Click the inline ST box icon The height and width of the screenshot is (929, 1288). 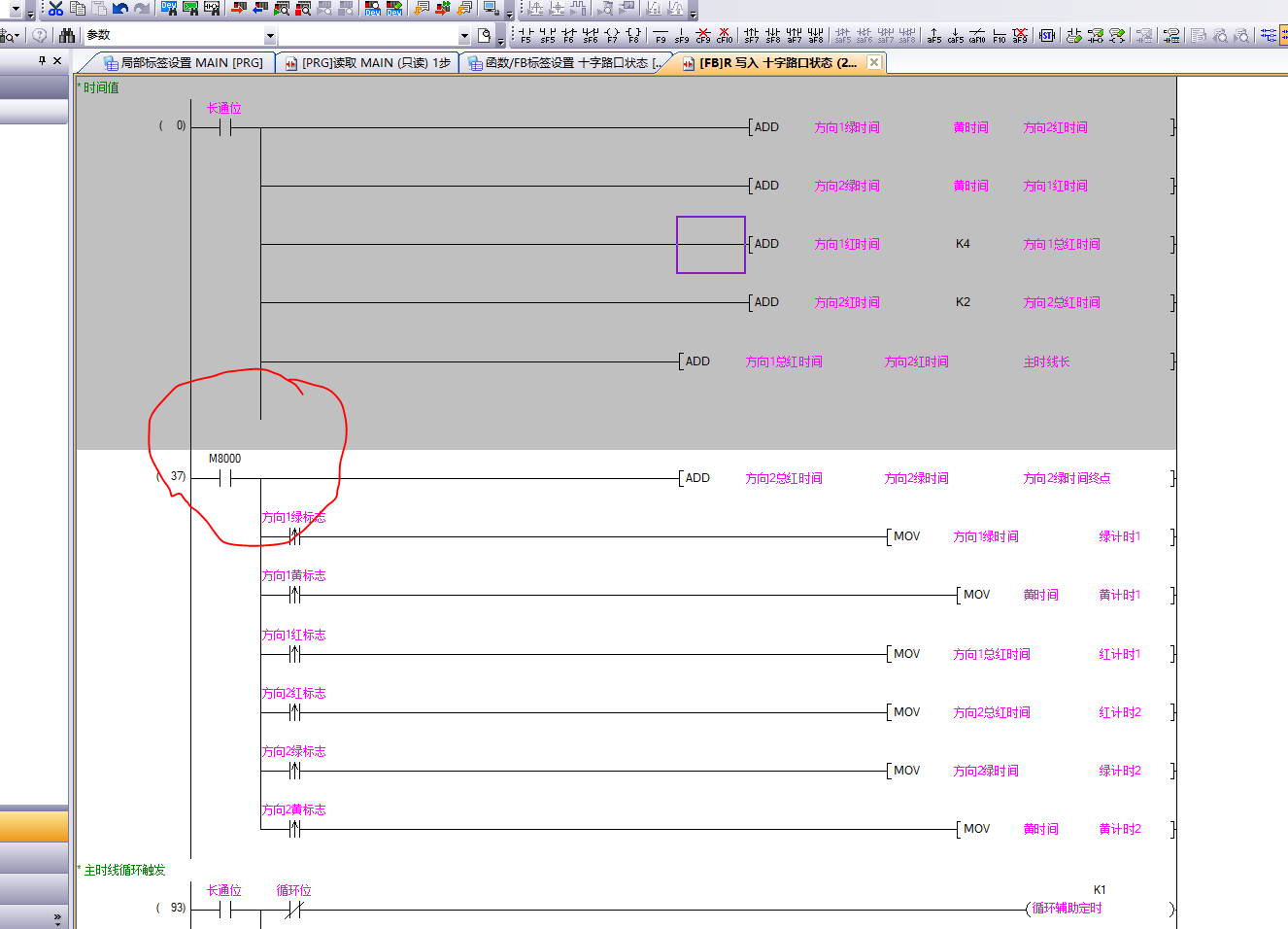click(x=1047, y=36)
